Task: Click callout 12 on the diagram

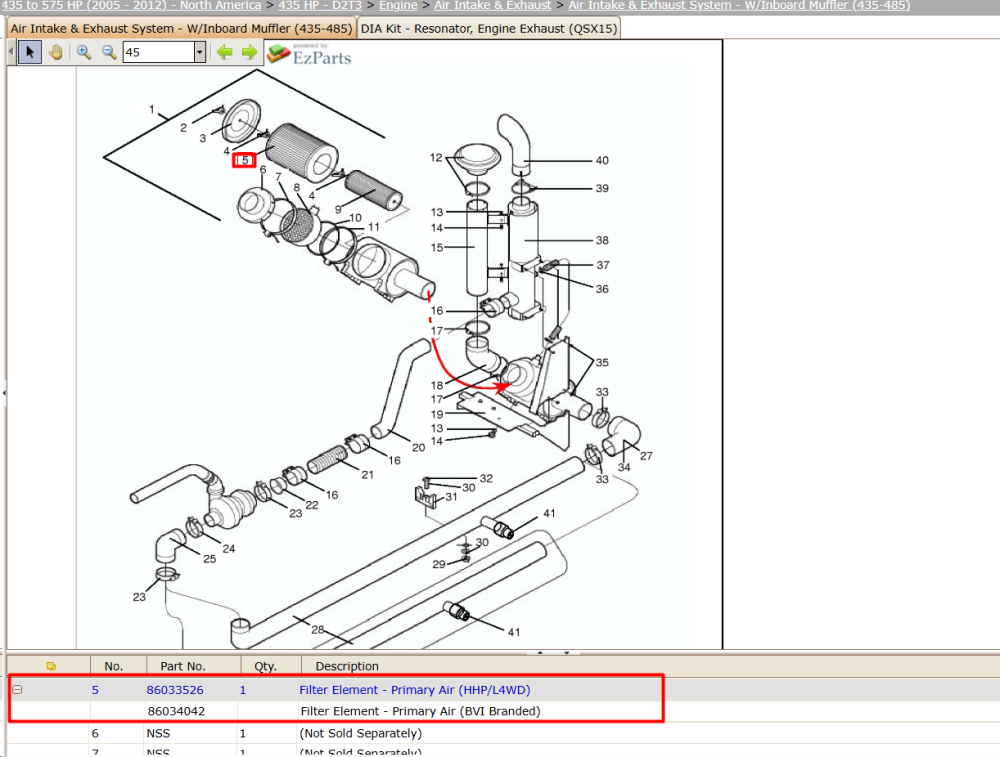Action: [436, 158]
